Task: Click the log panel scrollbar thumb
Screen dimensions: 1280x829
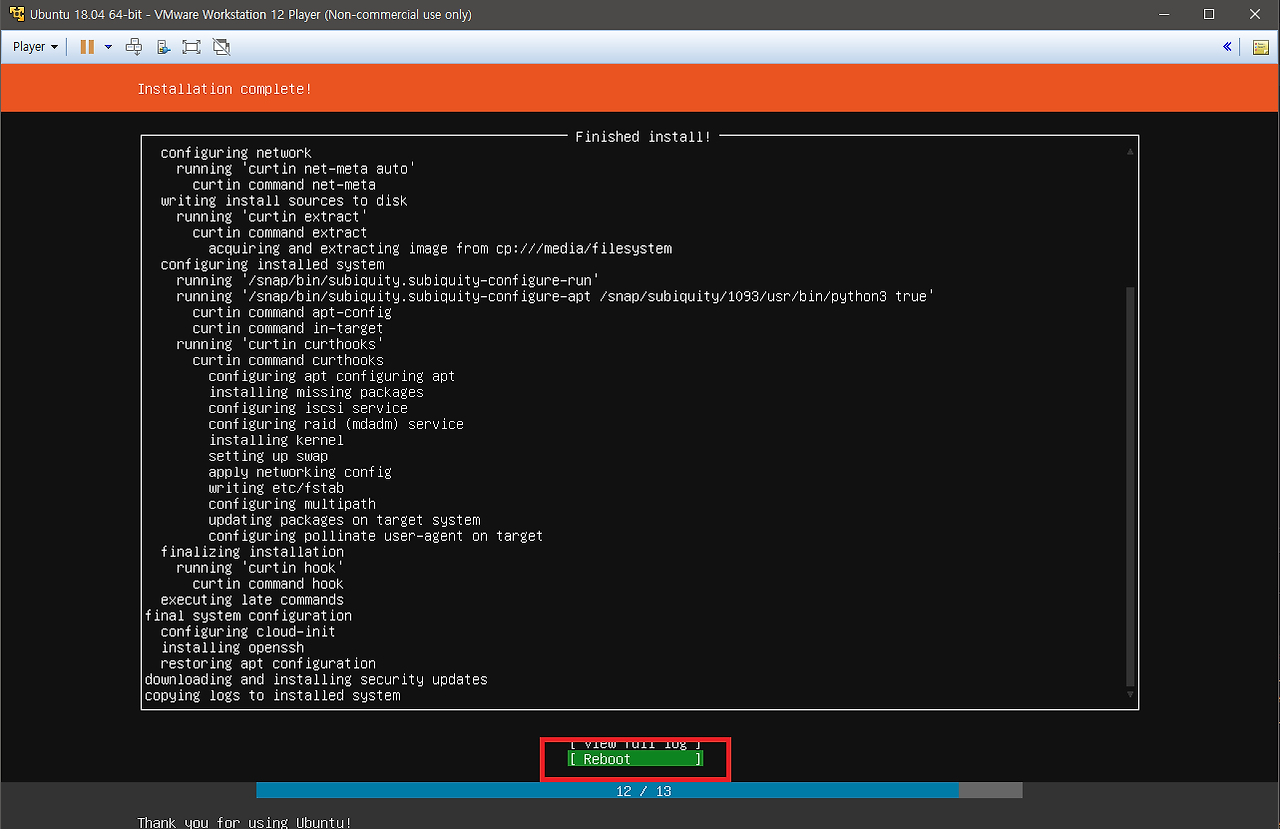Action: [1130, 486]
